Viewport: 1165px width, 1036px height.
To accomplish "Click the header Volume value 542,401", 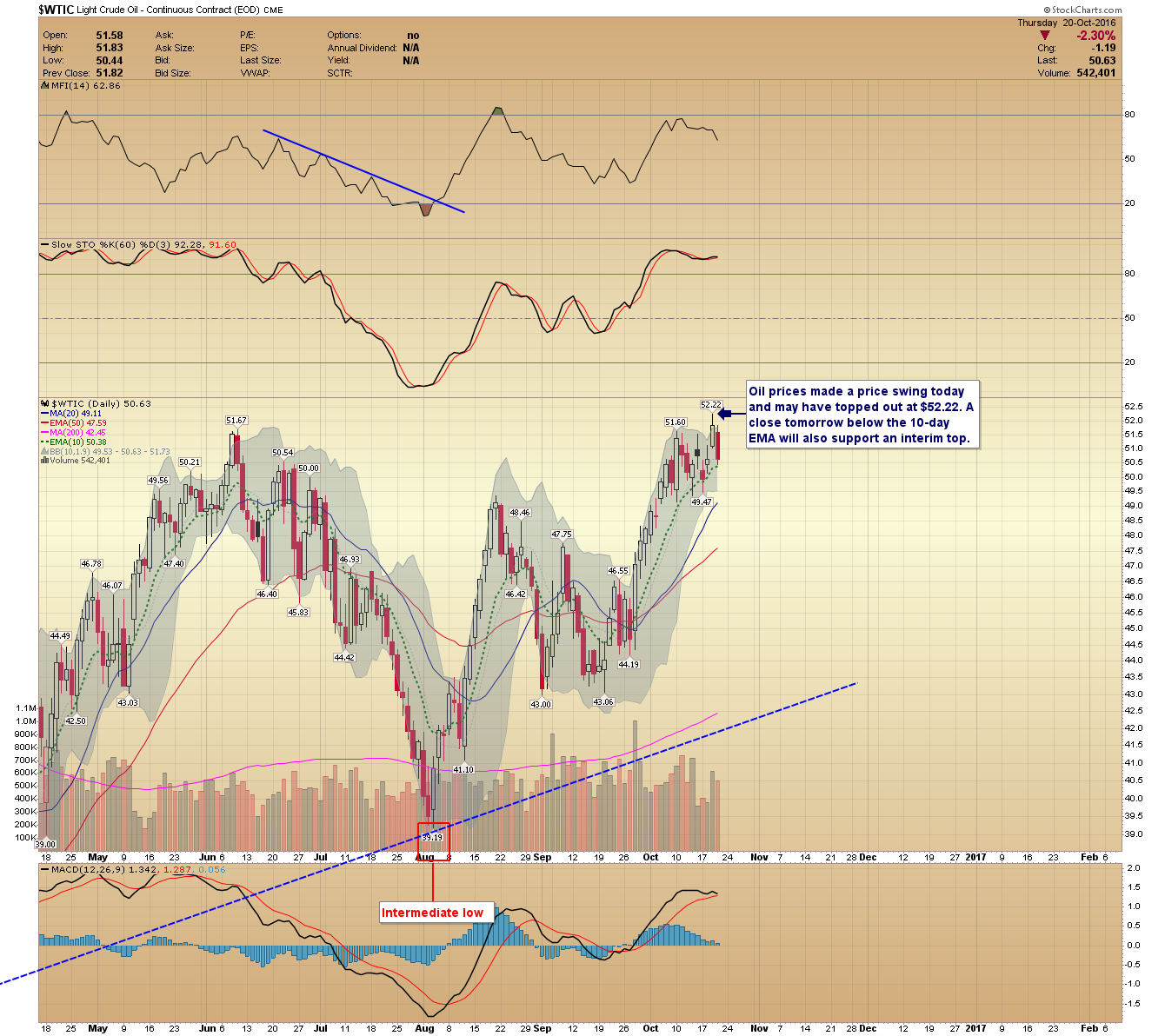I will coord(1095,73).
